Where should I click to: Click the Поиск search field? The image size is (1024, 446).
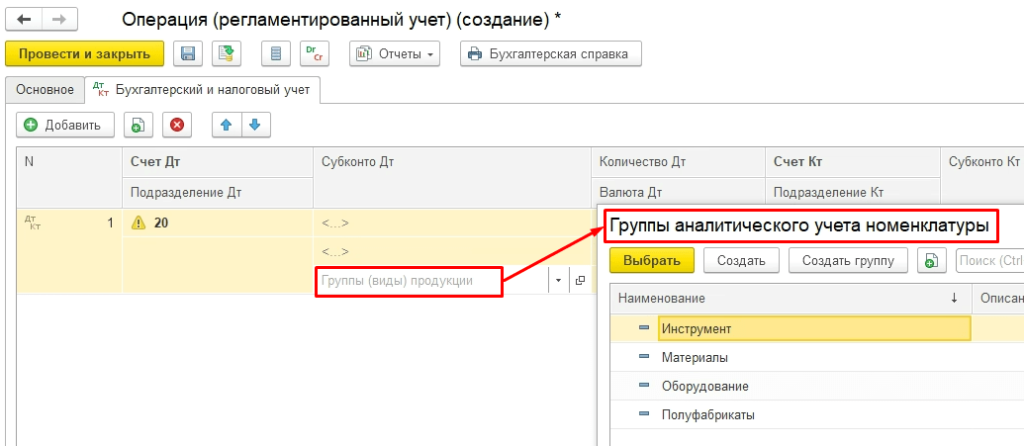pyautogui.click(x=989, y=261)
